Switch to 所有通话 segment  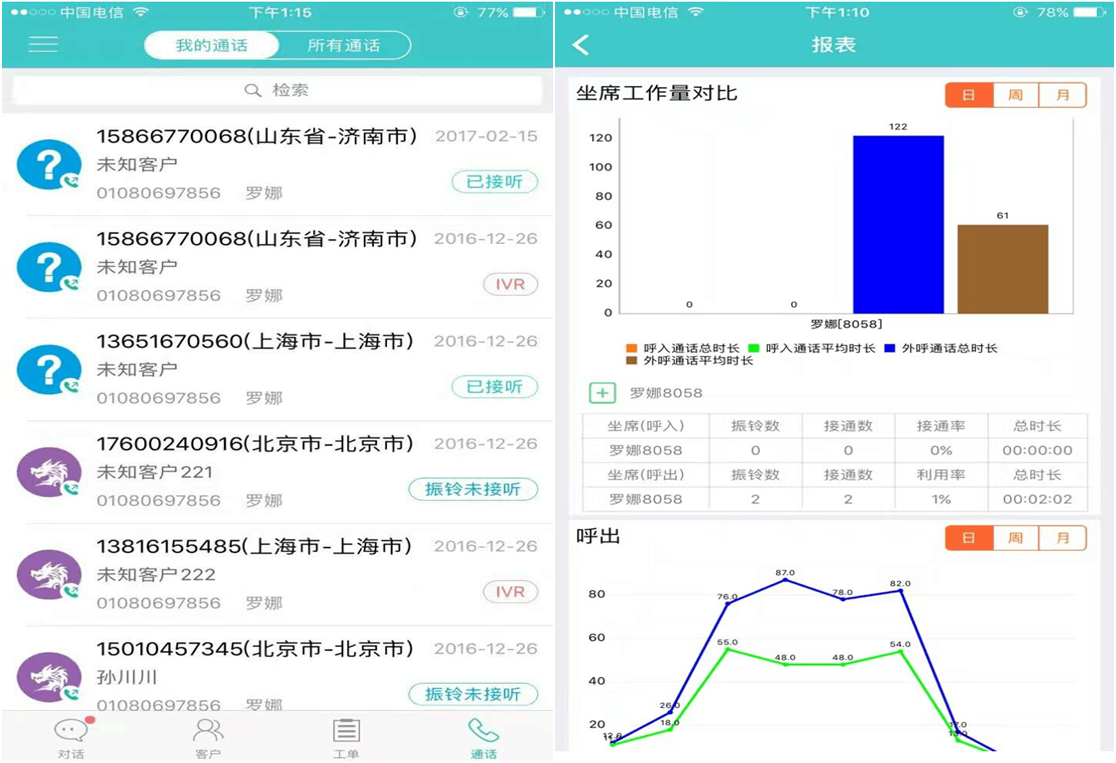[x=343, y=45]
